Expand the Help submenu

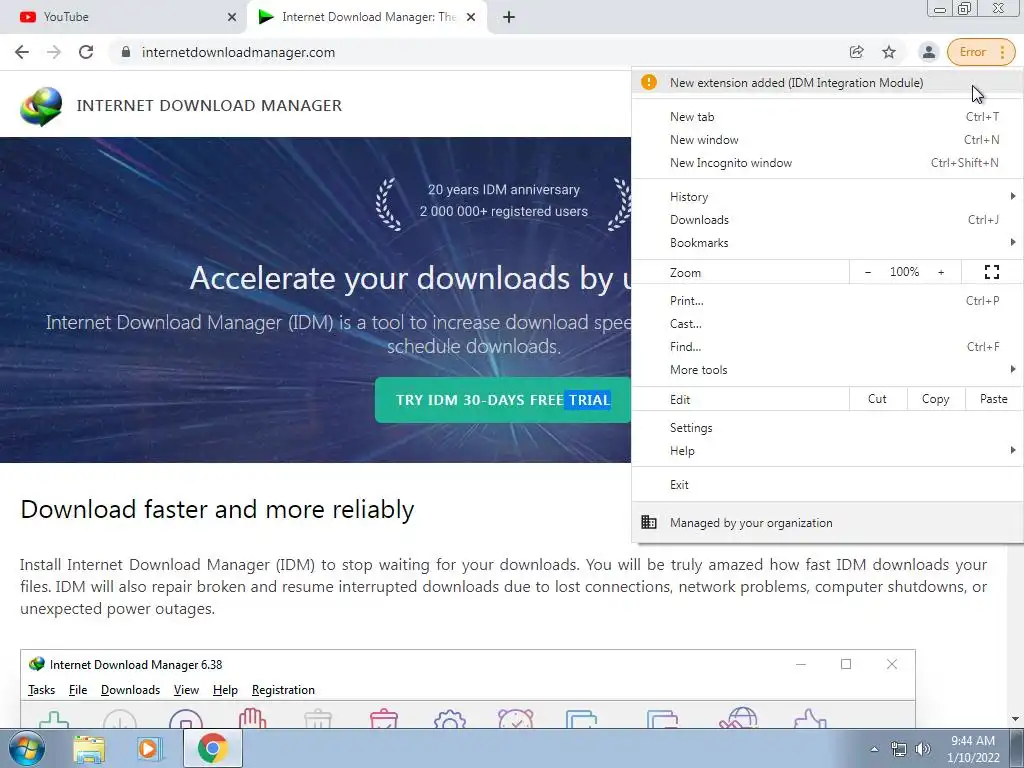pos(827,451)
